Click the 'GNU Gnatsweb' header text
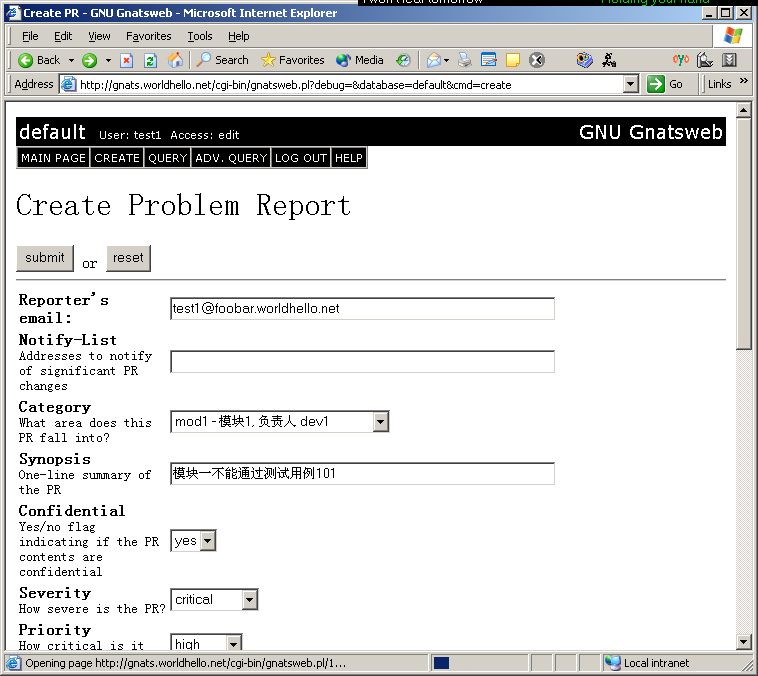758x676 pixels. pyautogui.click(x=651, y=132)
